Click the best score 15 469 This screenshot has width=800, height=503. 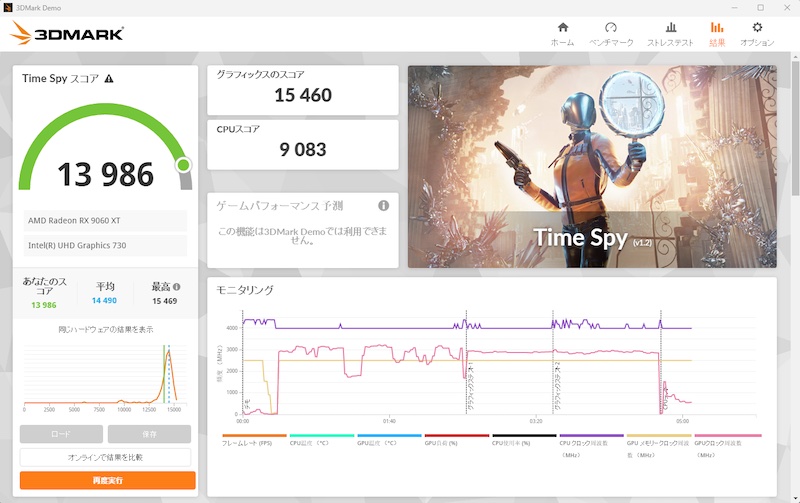[x=164, y=301]
